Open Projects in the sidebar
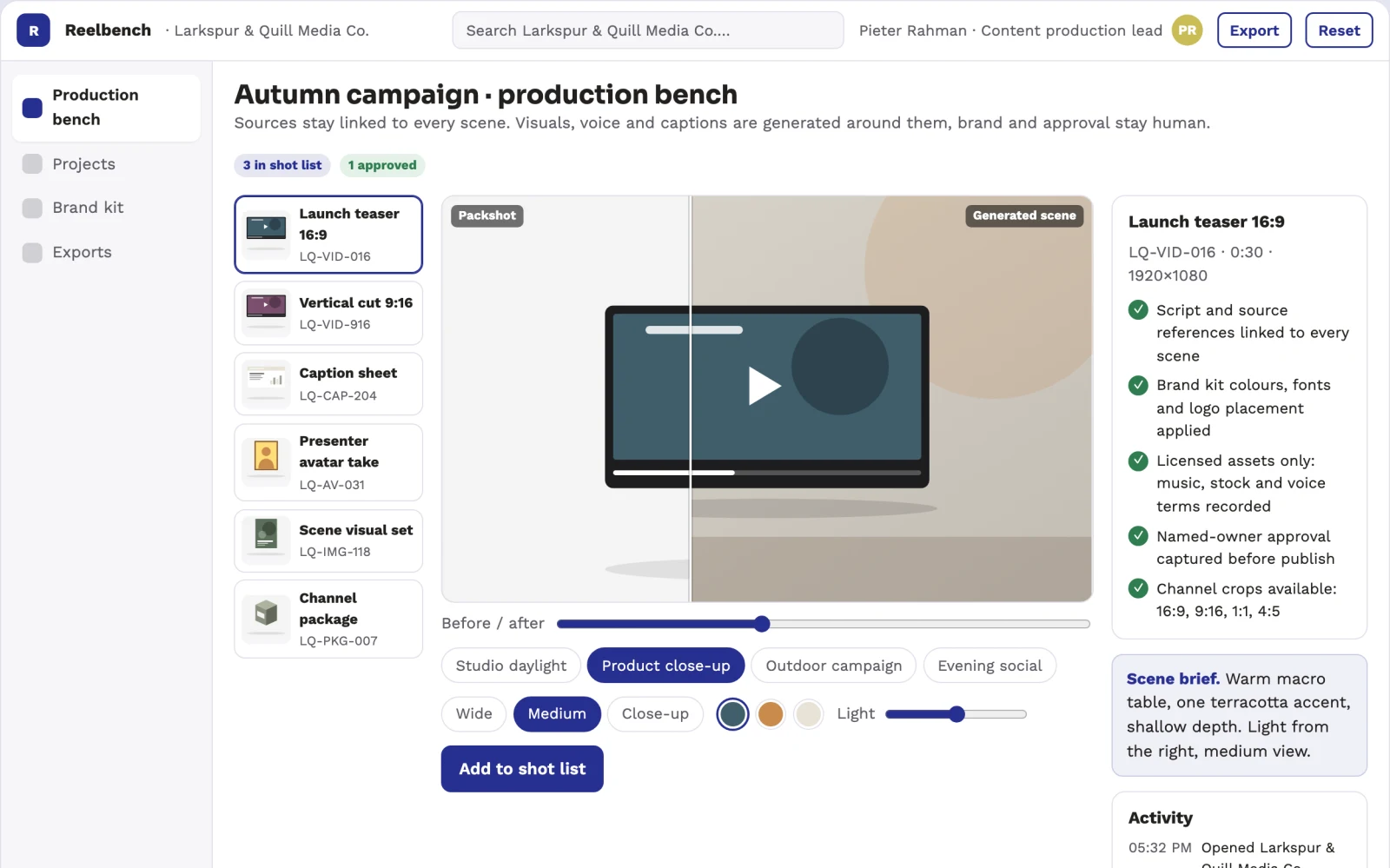The height and width of the screenshot is (868, 1390). pos(107,164)
